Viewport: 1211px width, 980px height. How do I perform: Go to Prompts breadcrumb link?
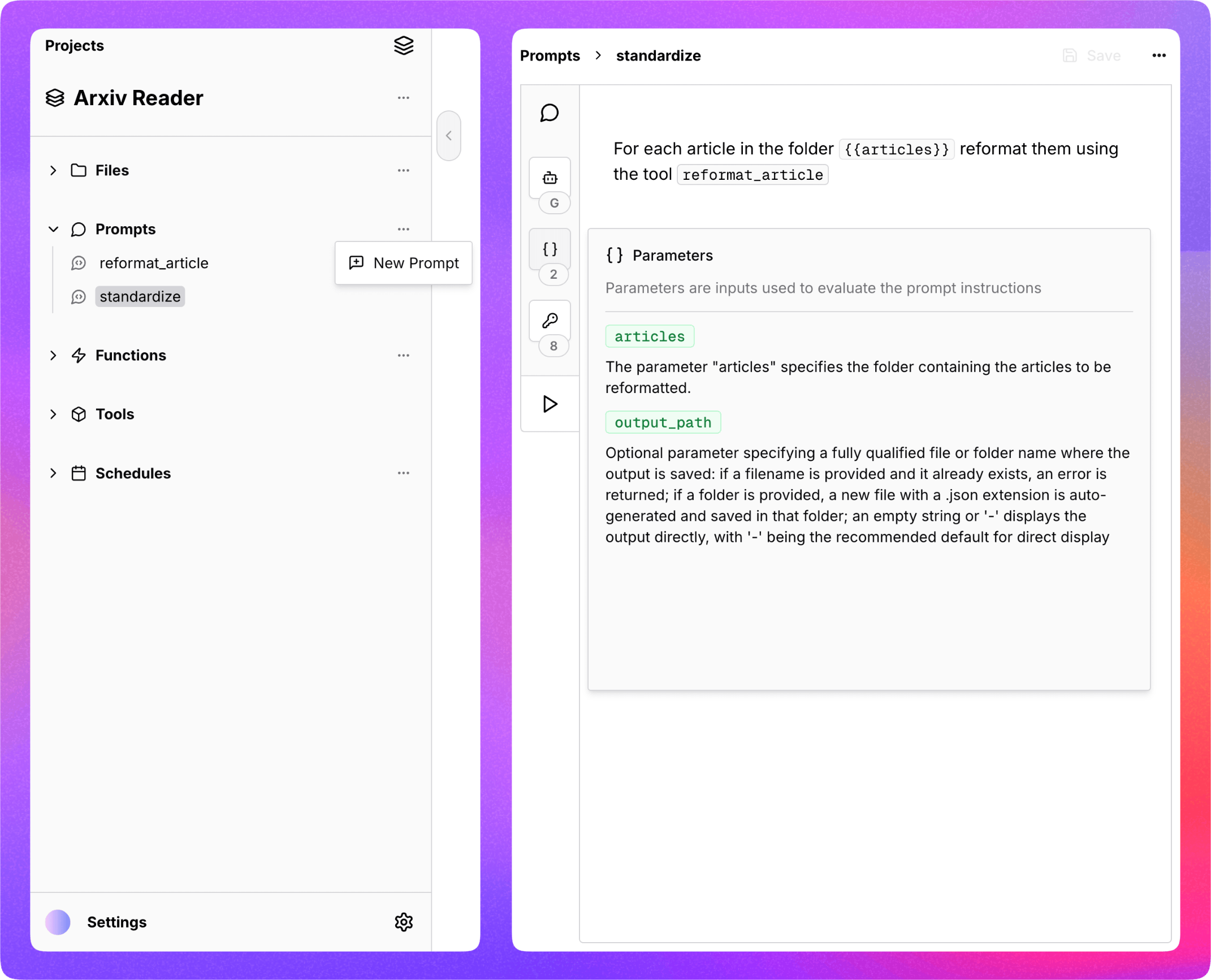550,55
